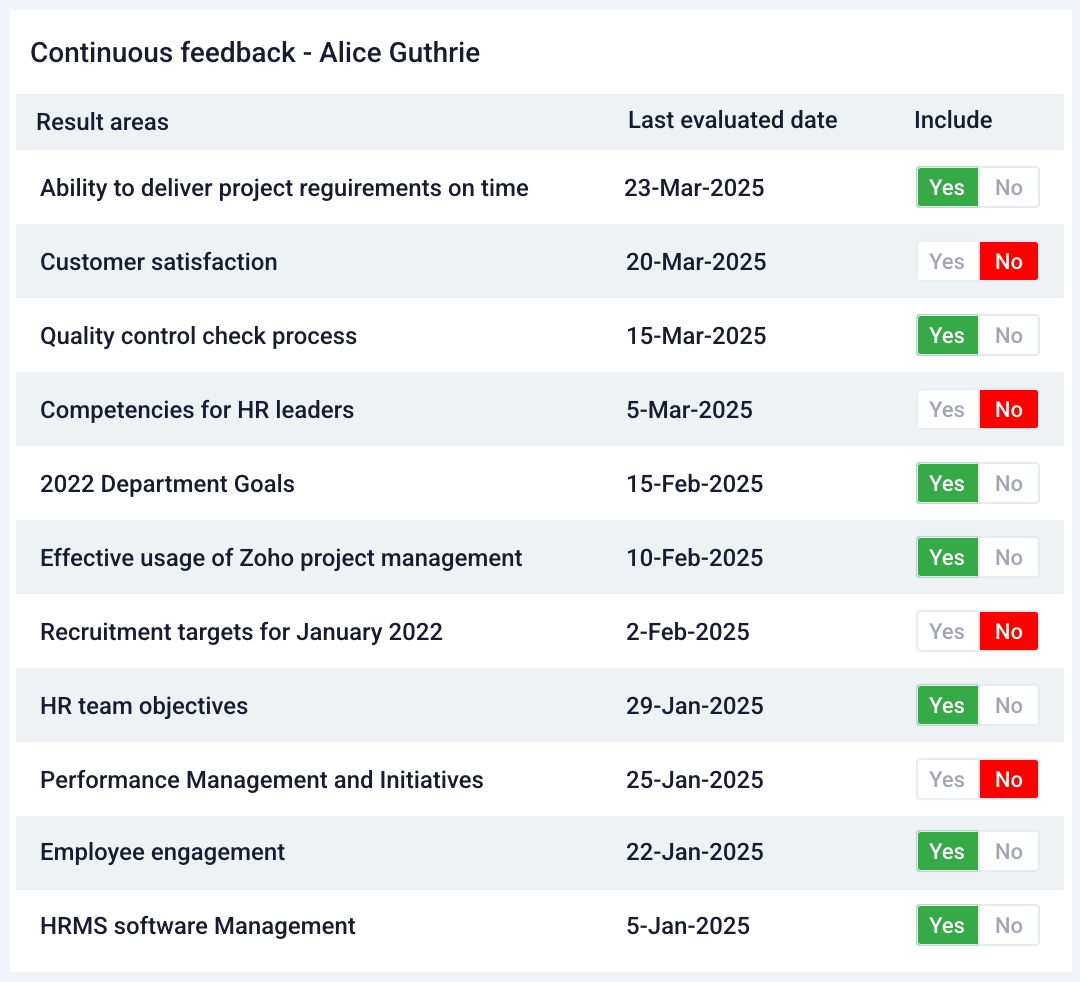Open the HR team objectives row label
The image size is (1080, 982).
tap(144, 706)
